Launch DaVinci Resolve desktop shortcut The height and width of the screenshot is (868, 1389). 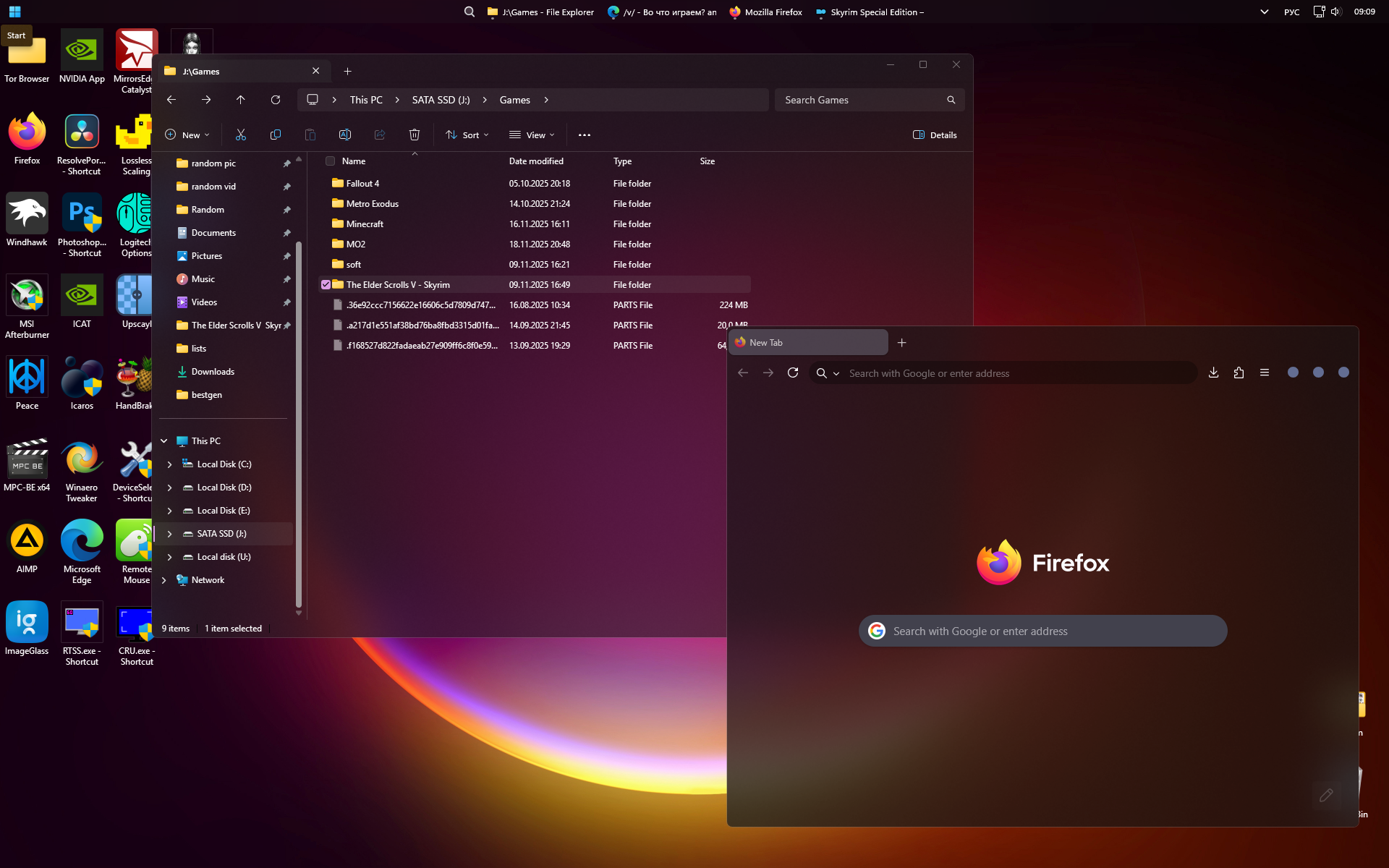[82, 132]
